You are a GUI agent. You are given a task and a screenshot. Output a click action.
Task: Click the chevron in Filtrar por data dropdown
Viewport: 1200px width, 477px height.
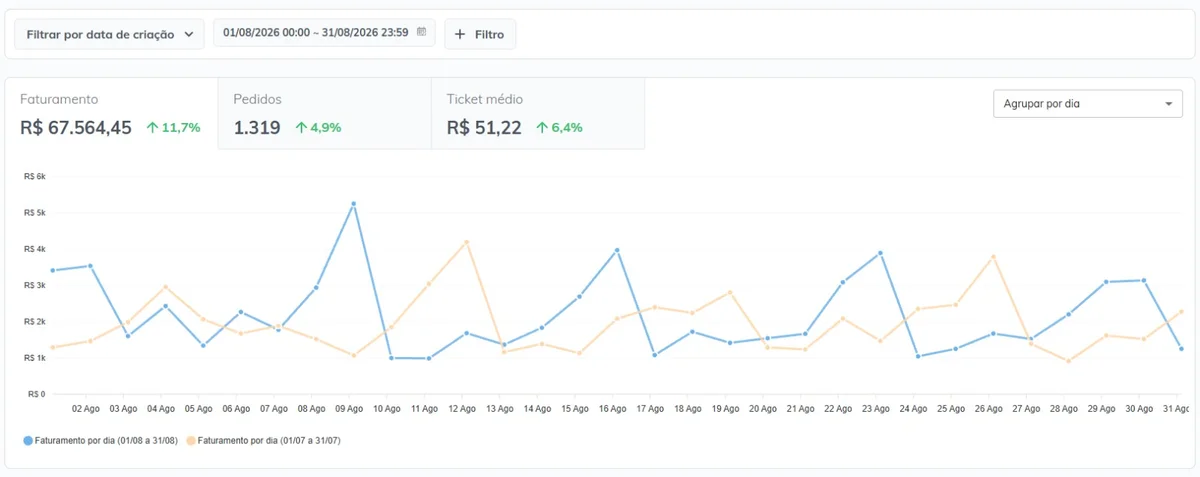[189, 34]
